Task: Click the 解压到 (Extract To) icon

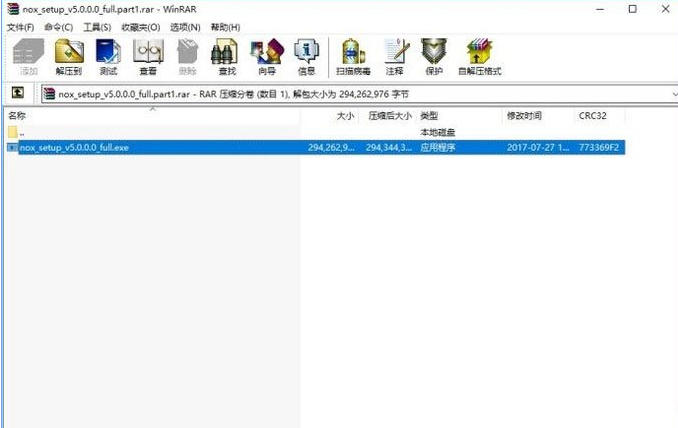Action: coord(69,57)
